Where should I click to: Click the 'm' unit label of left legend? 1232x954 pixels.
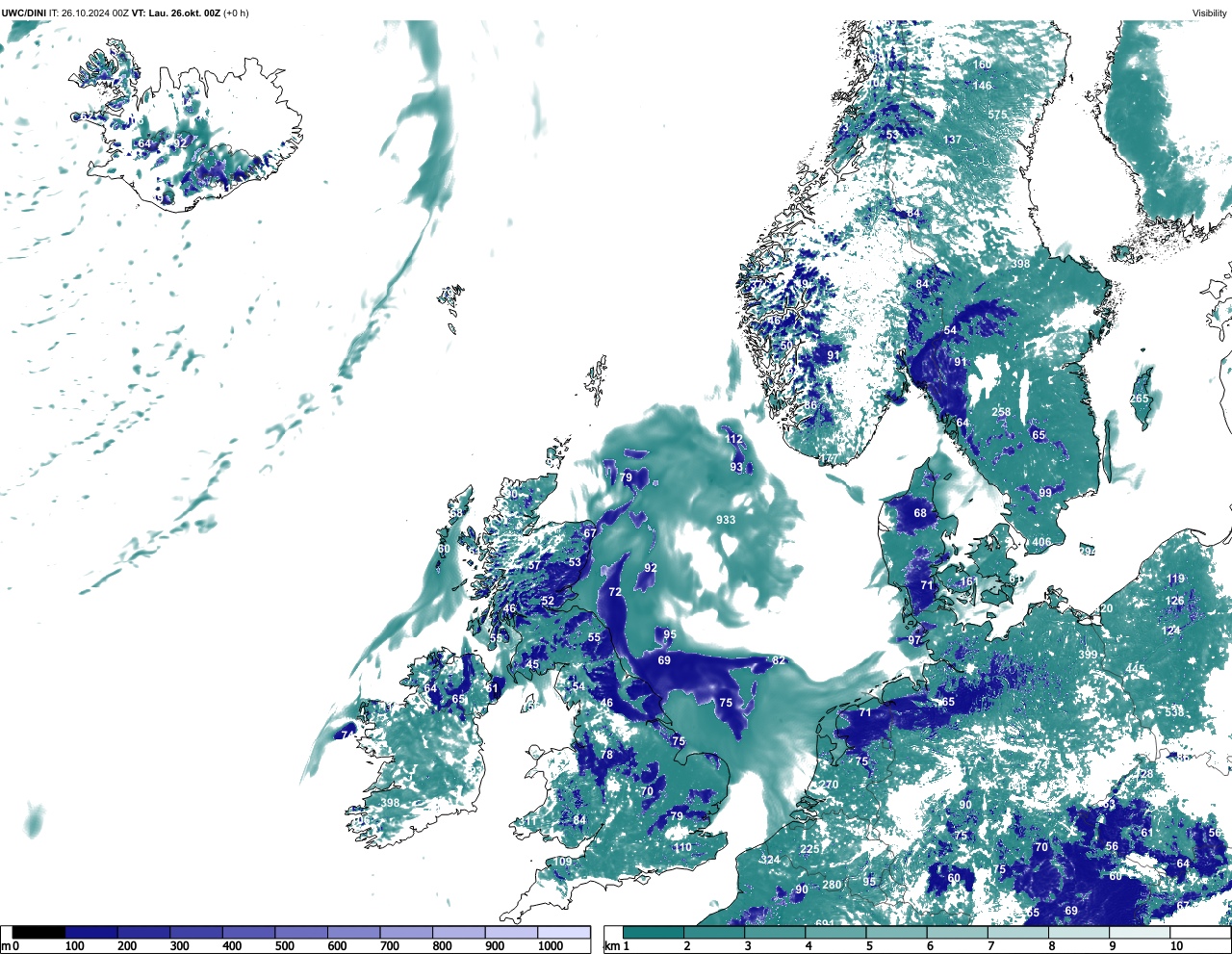click(x=5, y=946)
